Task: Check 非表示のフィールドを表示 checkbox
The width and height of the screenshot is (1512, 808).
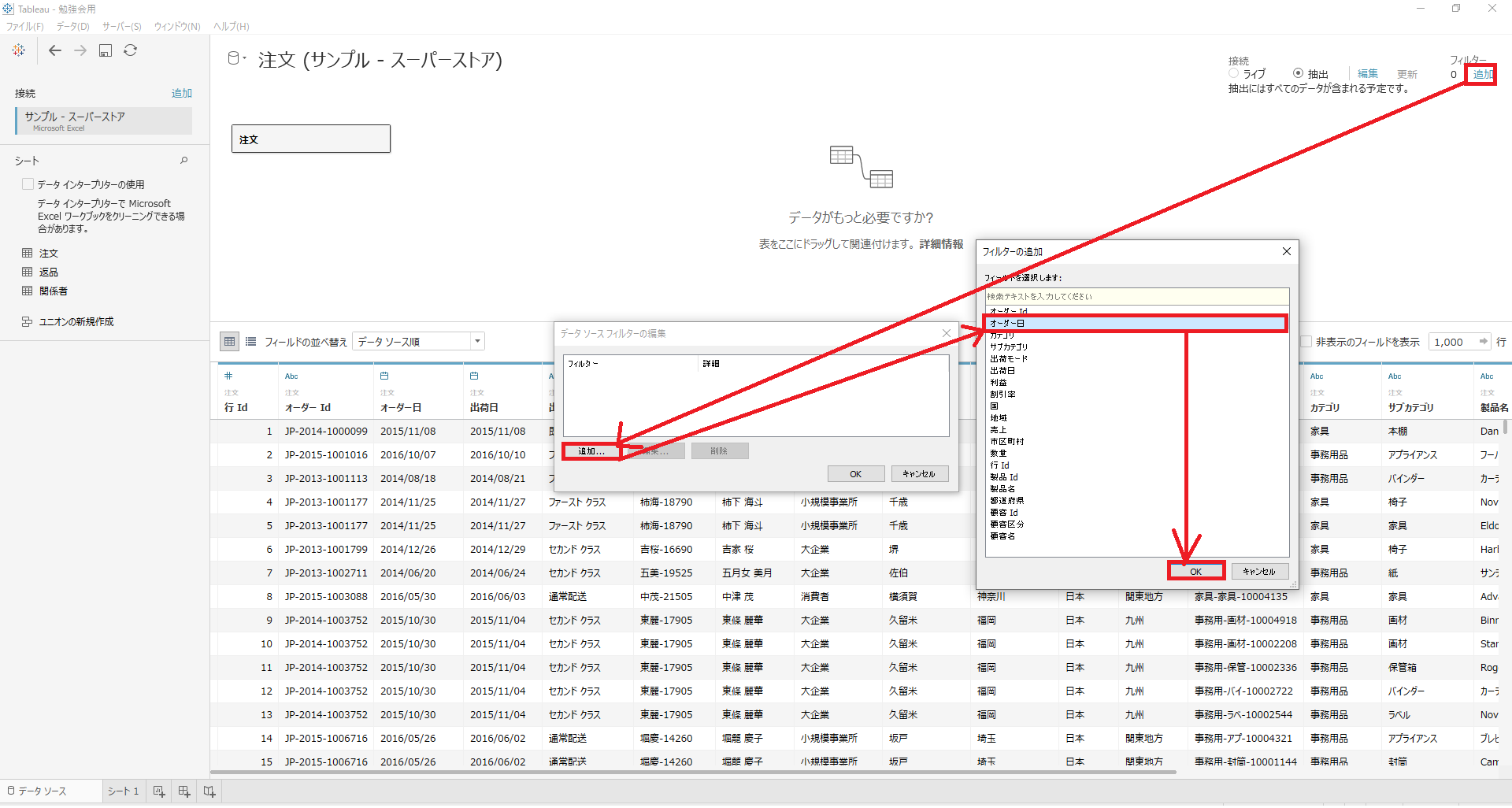Action: [x=1306, y=342]
